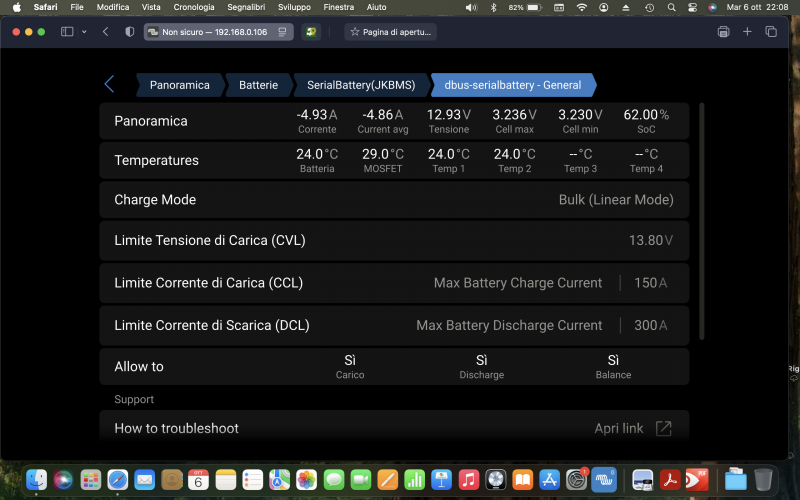800x500 pixels.
Task: Click the 13.80V CVL value
Action: coord(651,240)
